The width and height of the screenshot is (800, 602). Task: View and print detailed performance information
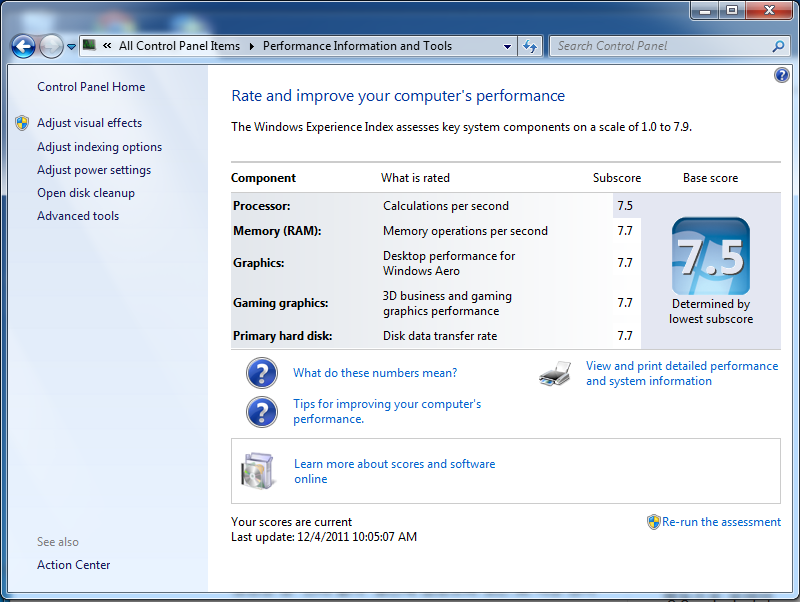pos(682,373)
